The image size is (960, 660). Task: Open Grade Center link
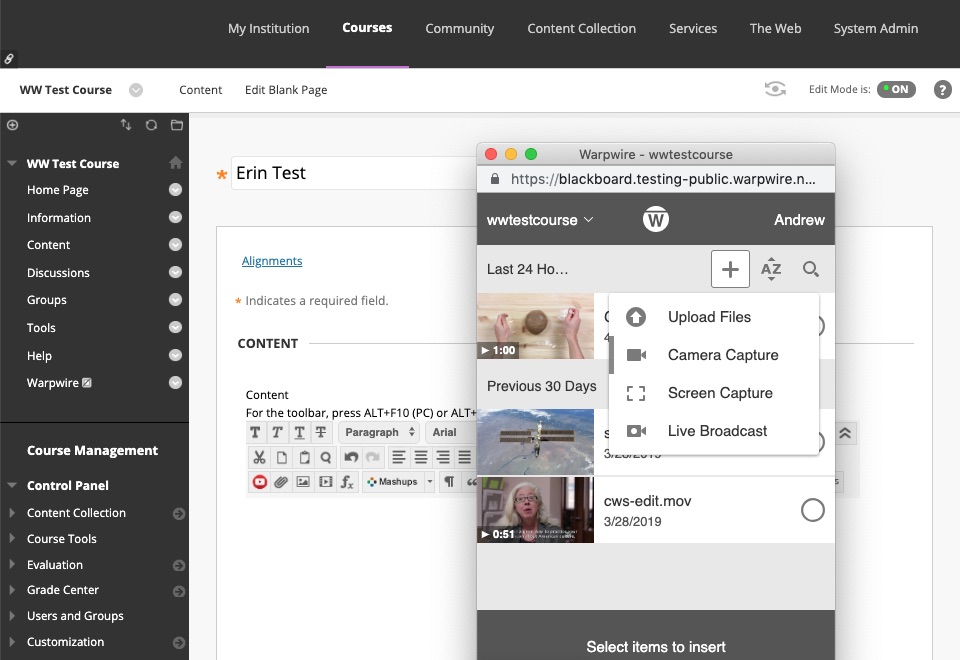click(x=62, y=590)
